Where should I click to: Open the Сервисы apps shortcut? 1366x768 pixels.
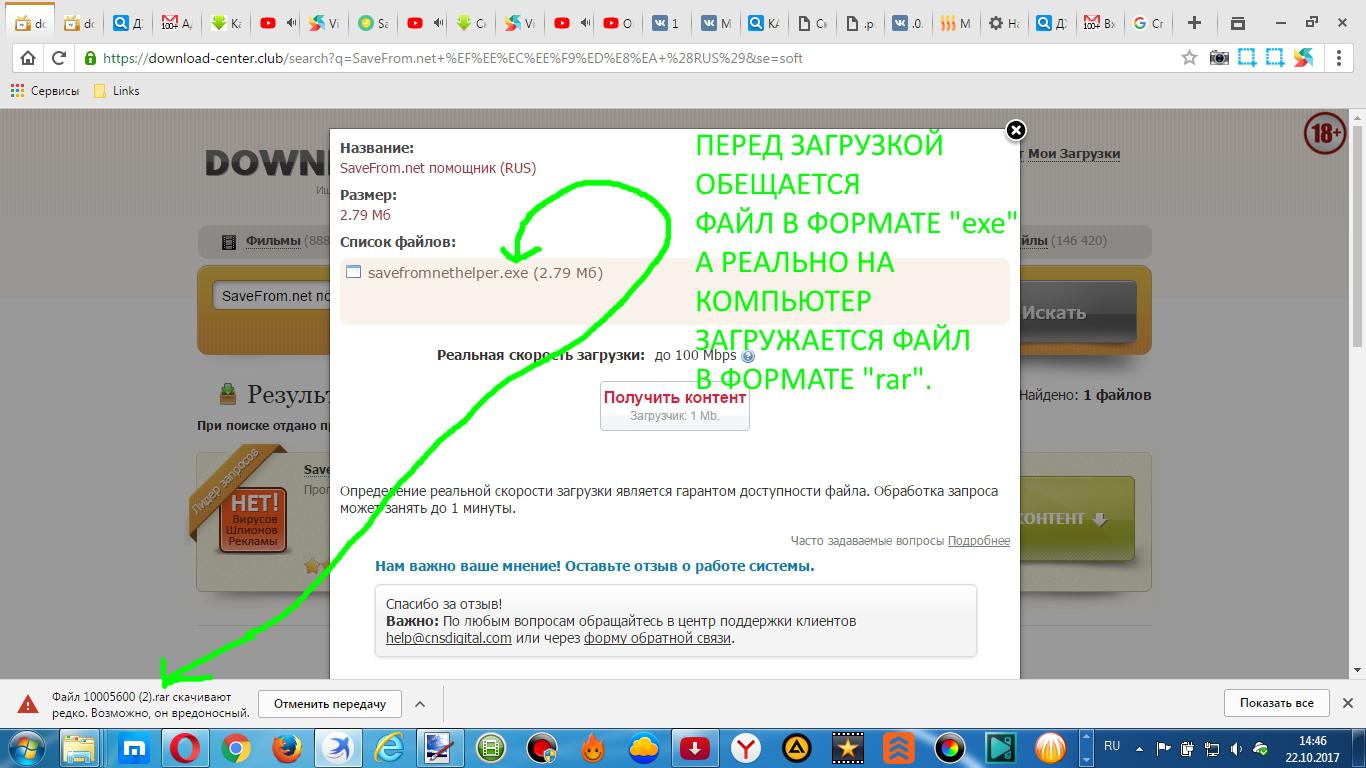pos(45,91)
